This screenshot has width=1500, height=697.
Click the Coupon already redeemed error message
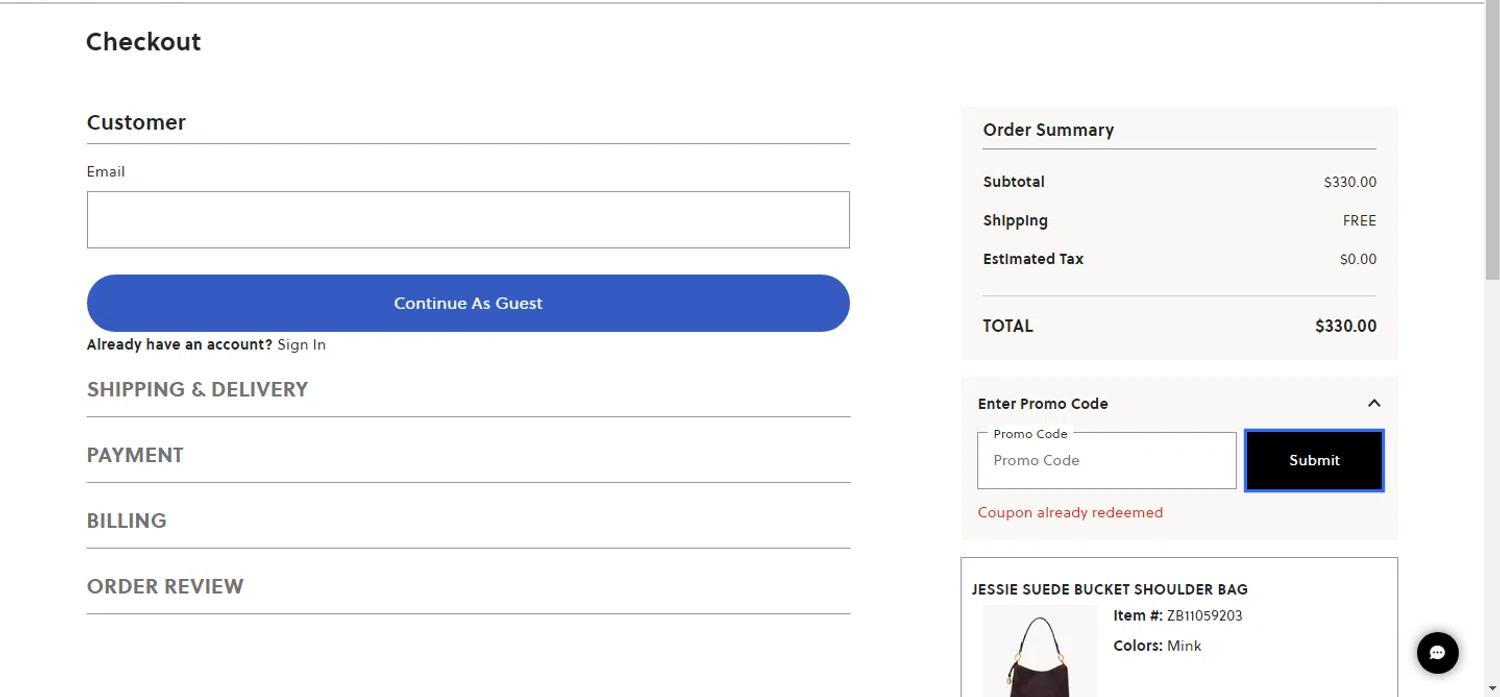1070,512
